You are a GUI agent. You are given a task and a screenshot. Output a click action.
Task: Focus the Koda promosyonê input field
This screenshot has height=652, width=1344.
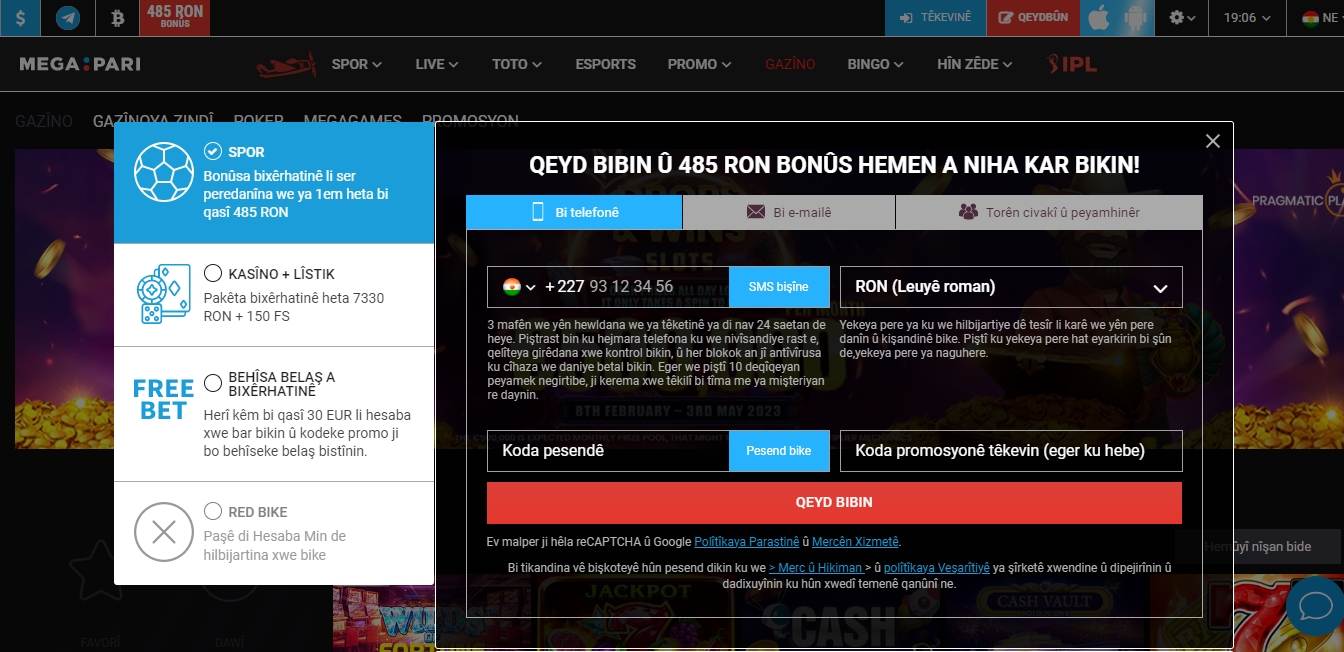point(1011,451)
